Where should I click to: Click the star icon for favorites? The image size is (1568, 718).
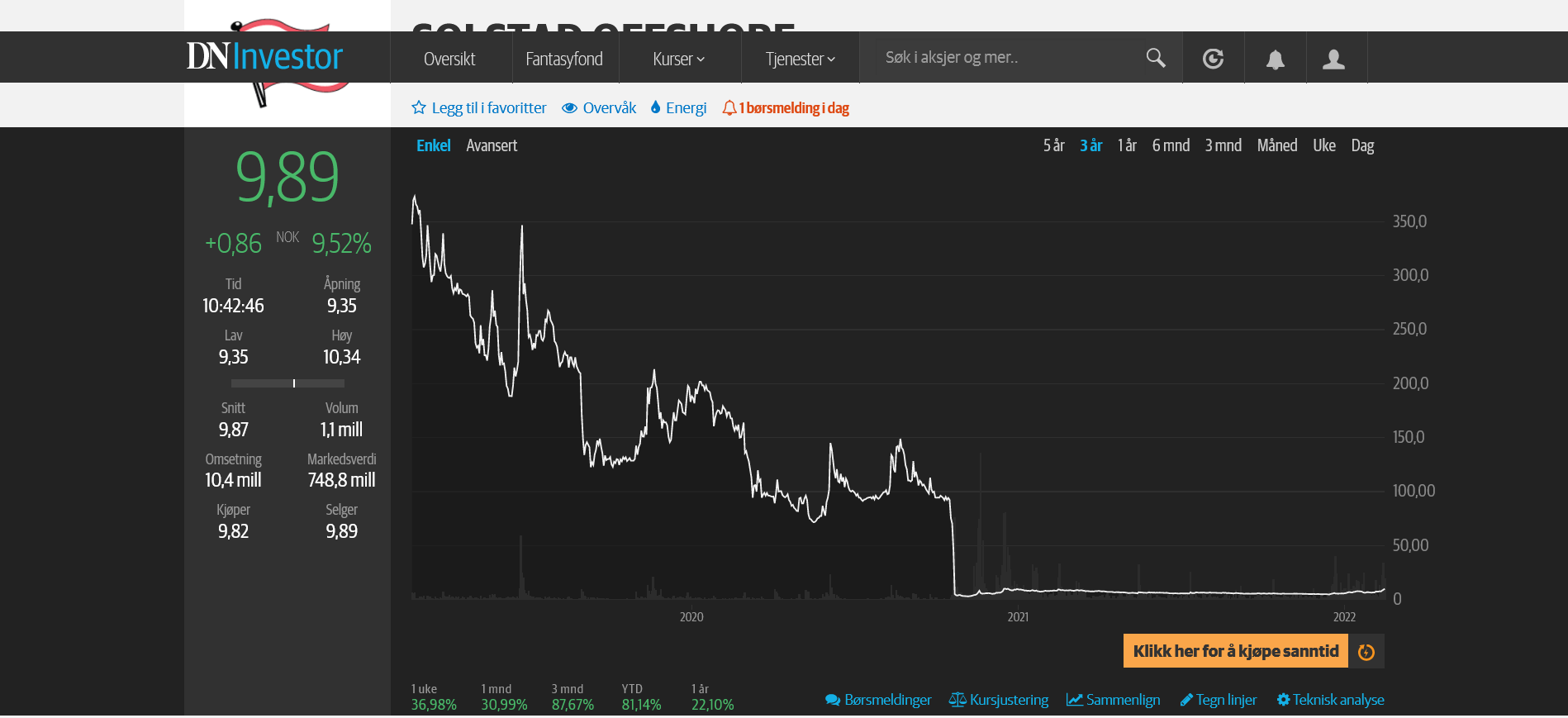[419, 107]
